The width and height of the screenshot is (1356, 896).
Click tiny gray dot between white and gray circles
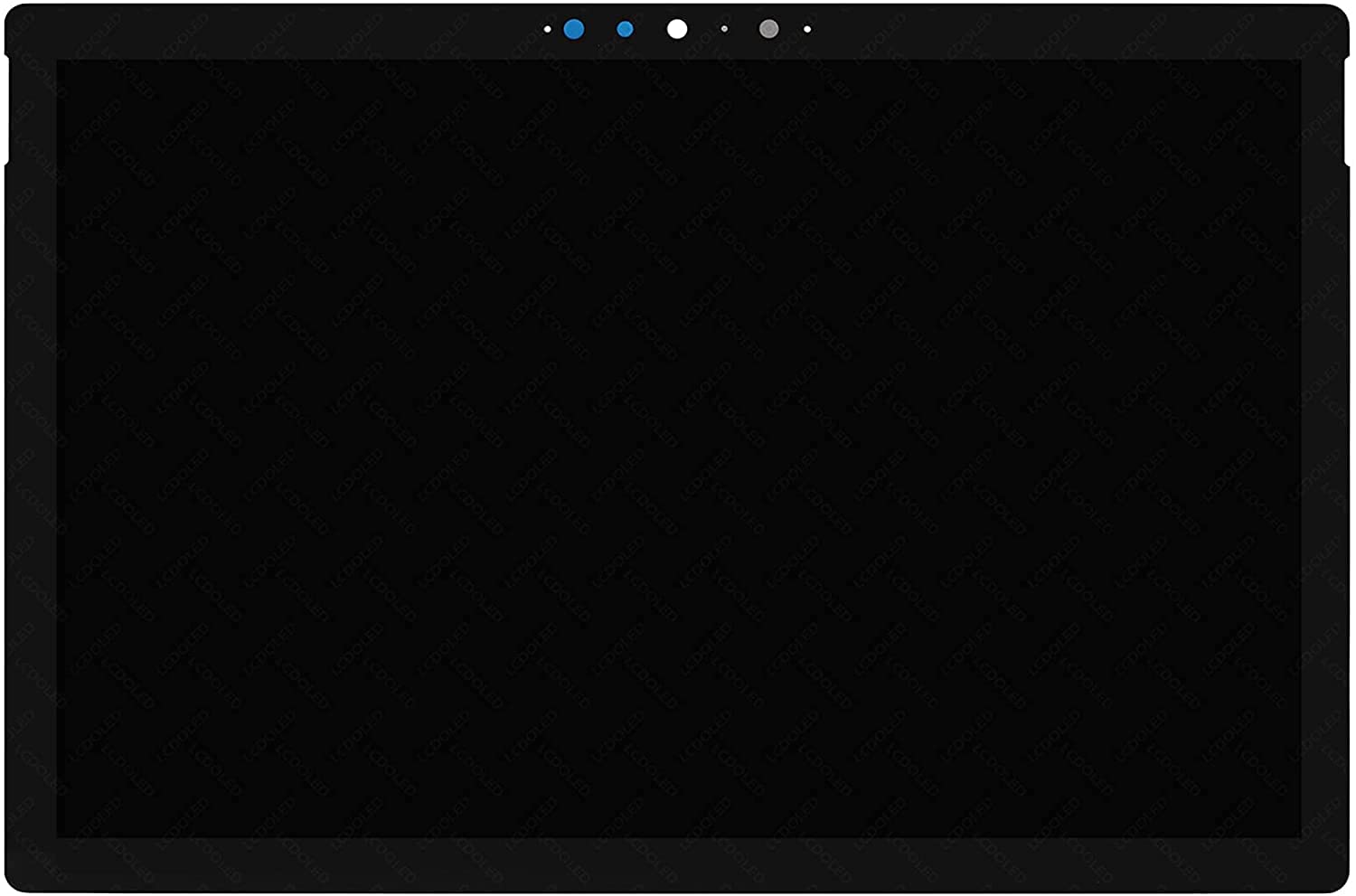pos(724,29)
